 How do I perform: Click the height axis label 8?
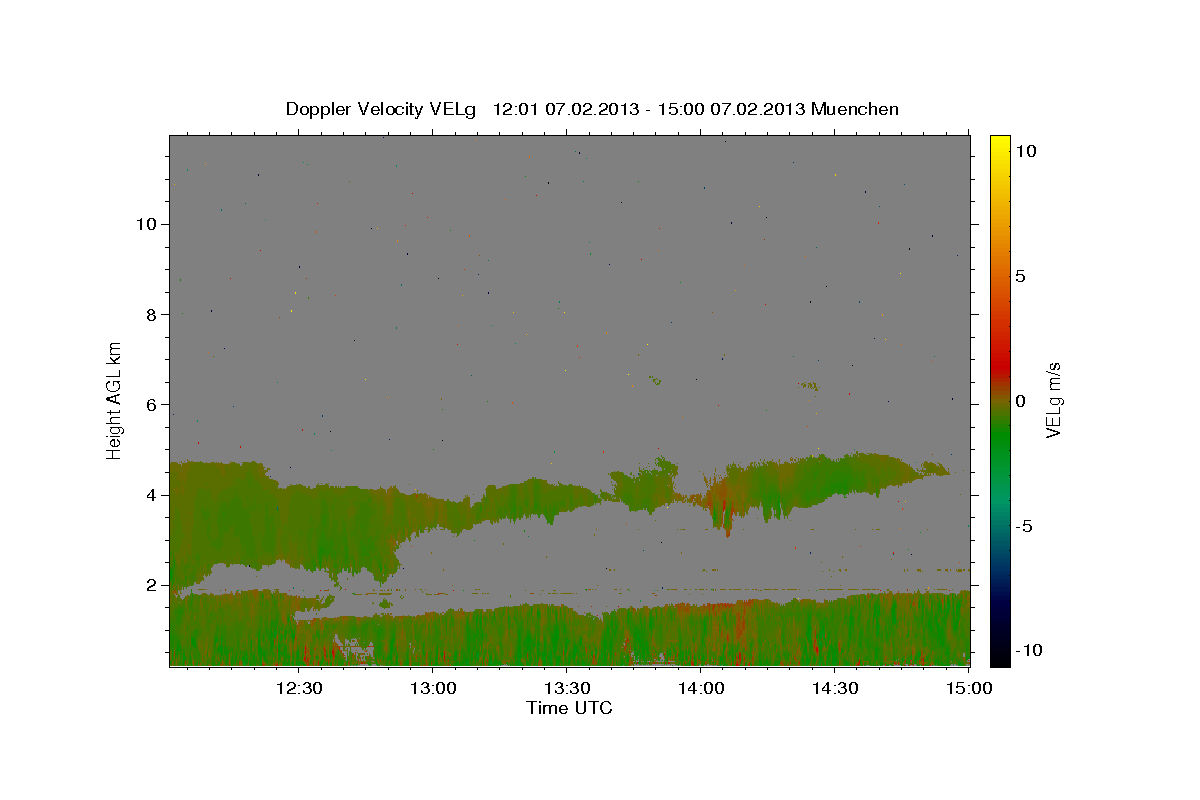pos(153,314)
